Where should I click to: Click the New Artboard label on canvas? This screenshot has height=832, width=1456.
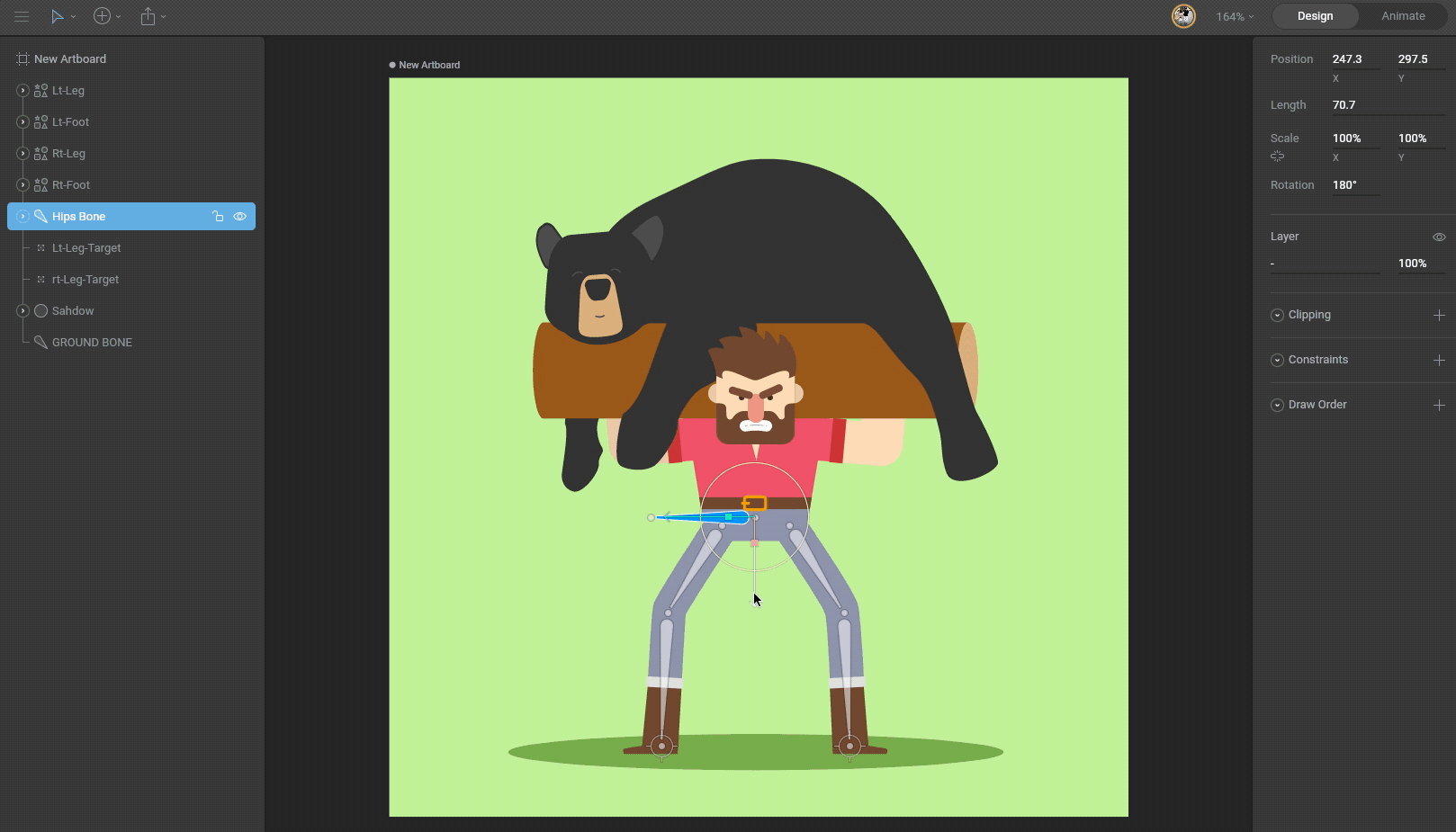[429, 65]
